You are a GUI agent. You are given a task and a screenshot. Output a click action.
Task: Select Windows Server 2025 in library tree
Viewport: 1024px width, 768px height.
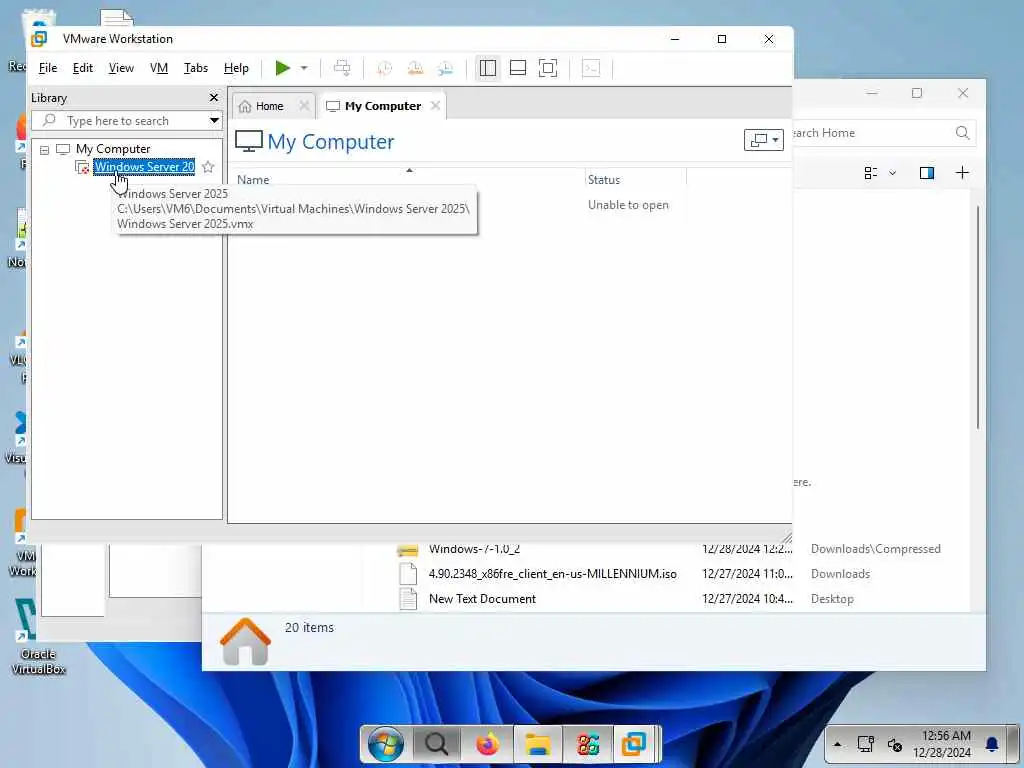[x=144, y=167]
